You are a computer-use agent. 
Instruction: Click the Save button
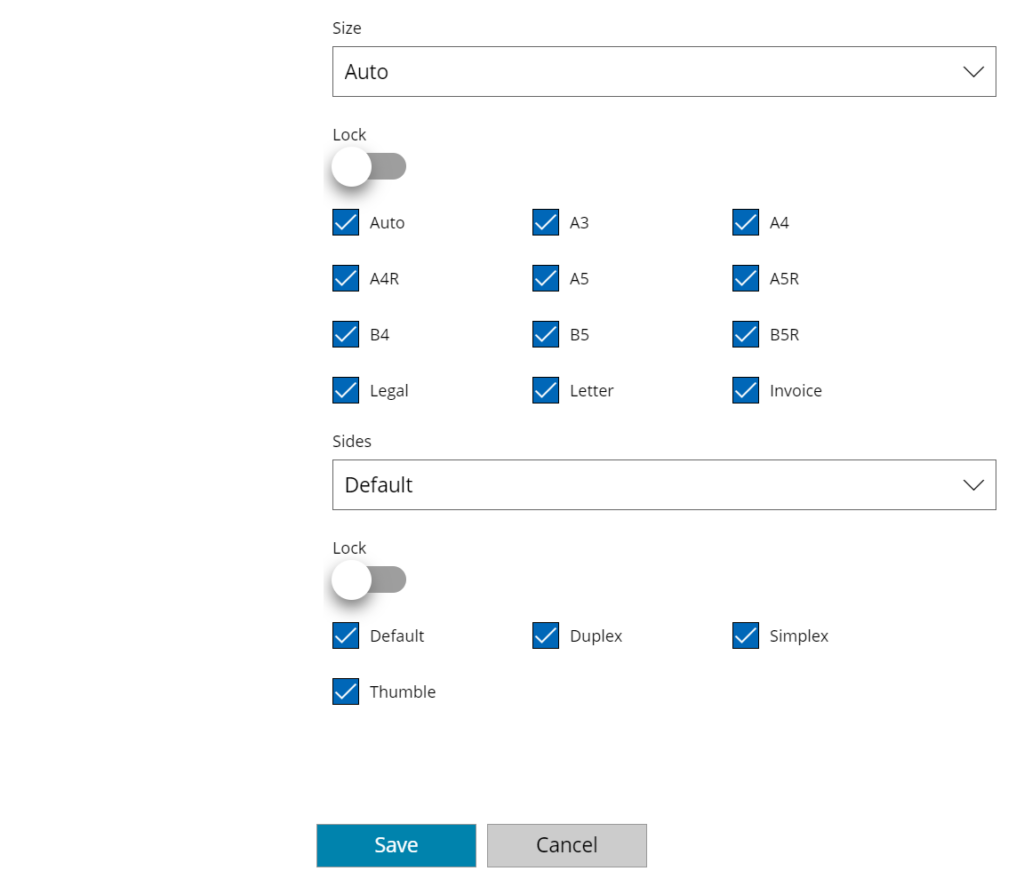coord(396,845)
